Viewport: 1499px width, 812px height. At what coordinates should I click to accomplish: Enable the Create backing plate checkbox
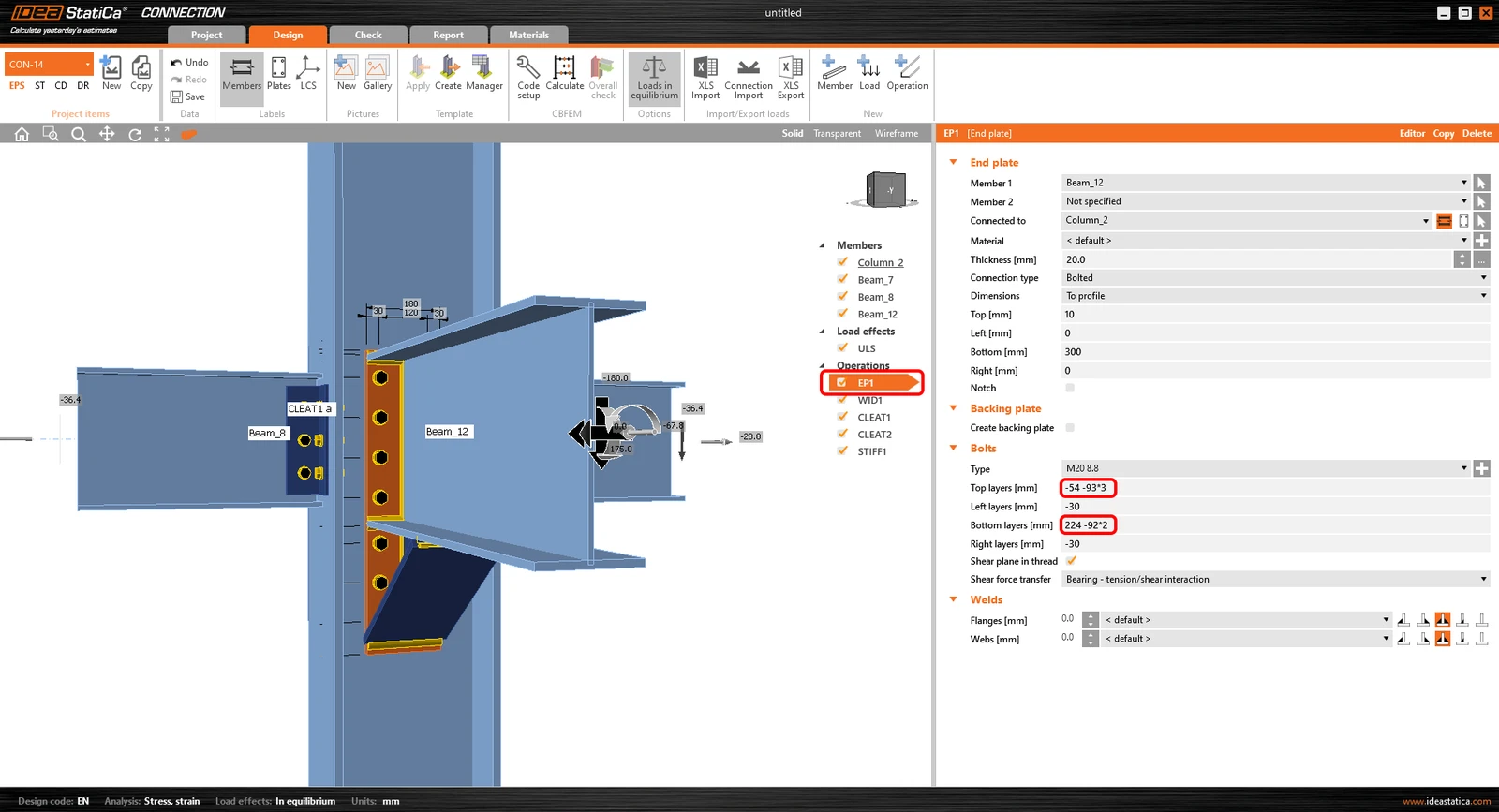(1070, 427)
